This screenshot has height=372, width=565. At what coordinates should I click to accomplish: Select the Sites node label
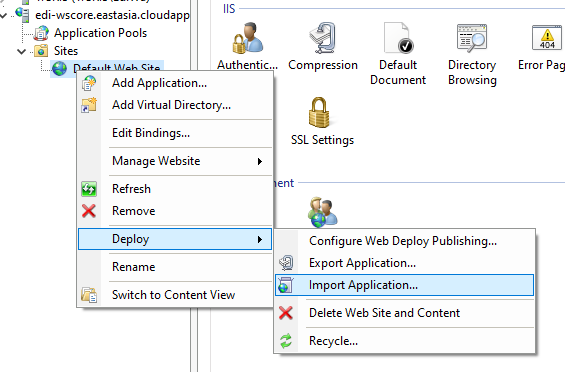coord(66,51)
